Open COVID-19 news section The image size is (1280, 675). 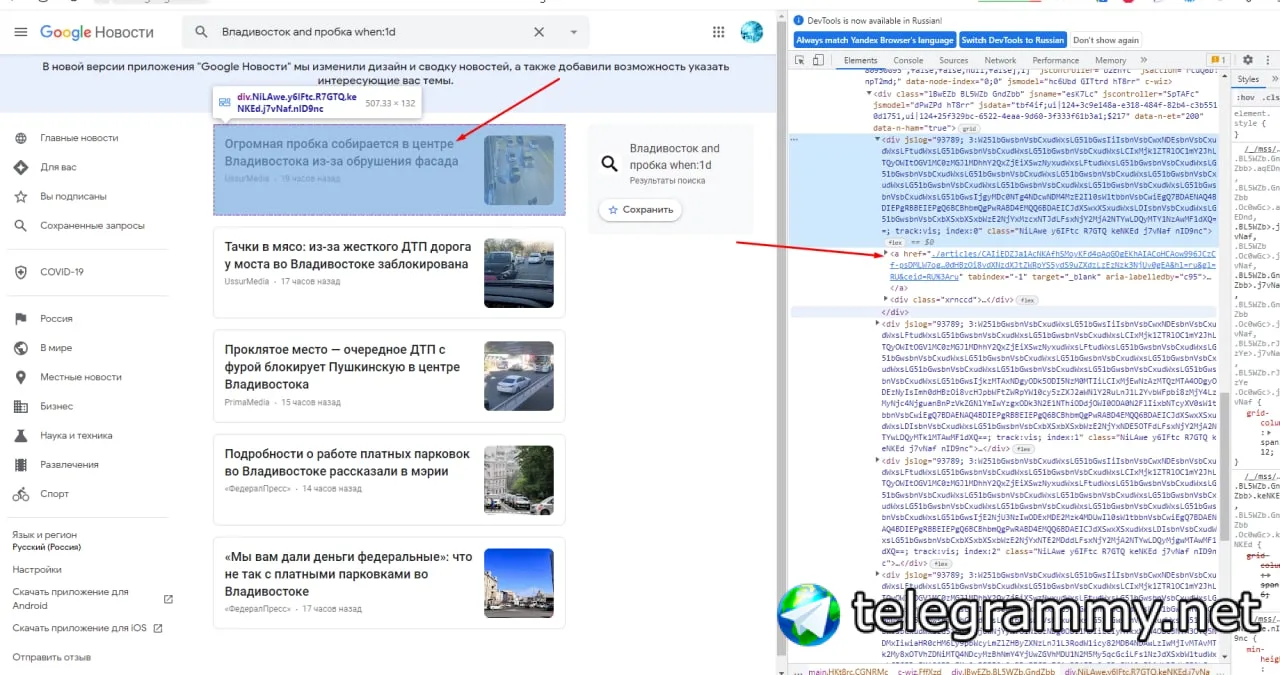click(x=62, y=272)
